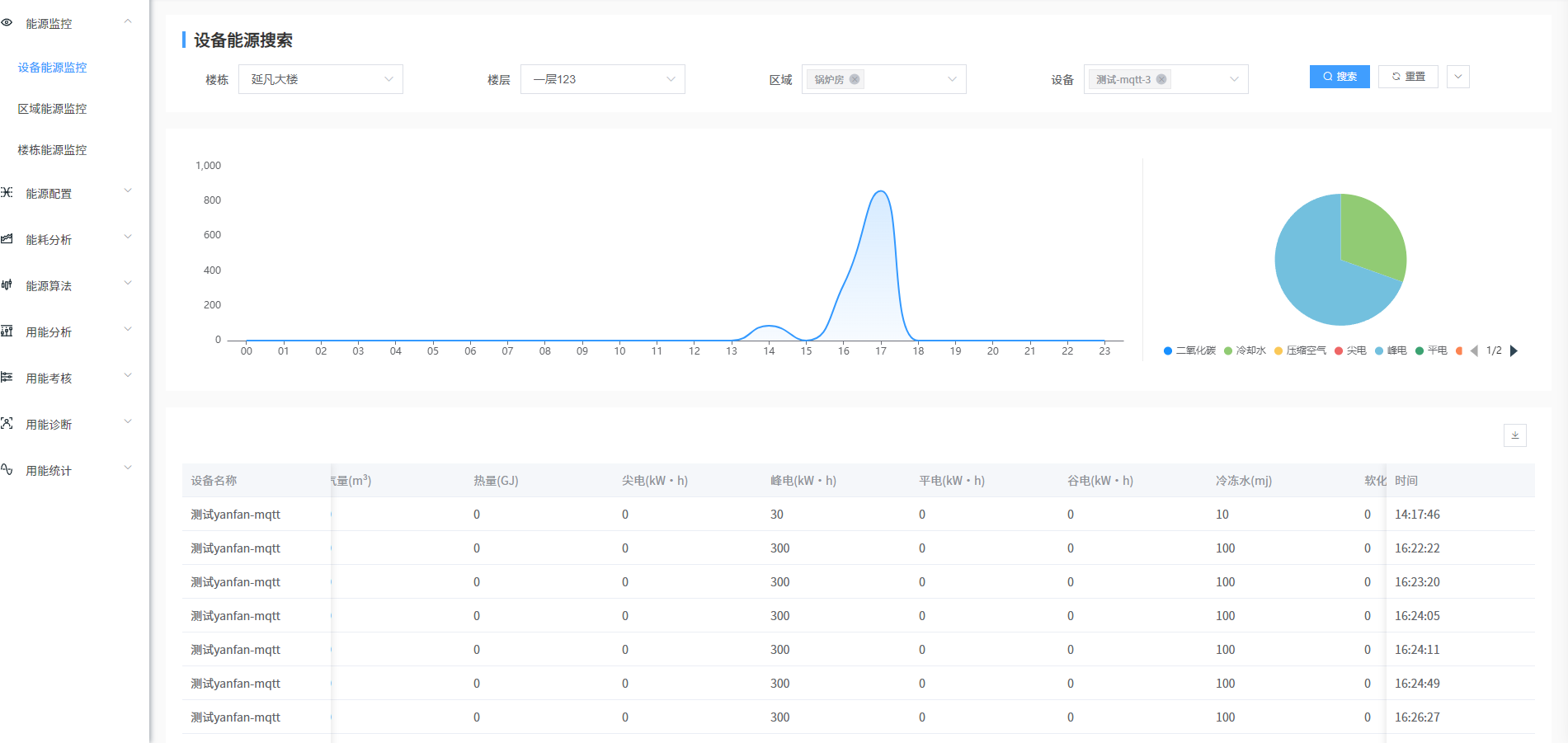The image size is (1568, 743).
Task: Toggle 冷却水 legend series
Action: [x=1245, y=350]
